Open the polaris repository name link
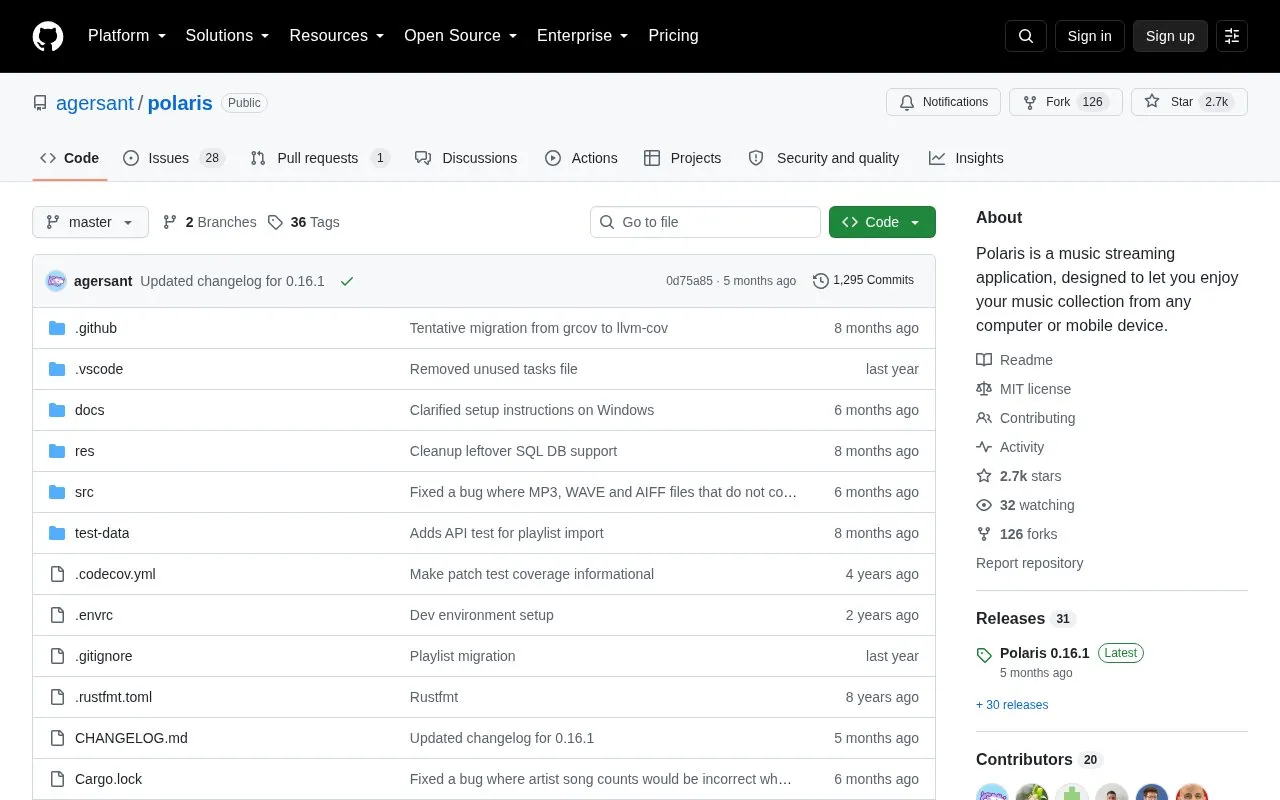The height and width of the screenshot is (800, 1280). click(180, 103)
